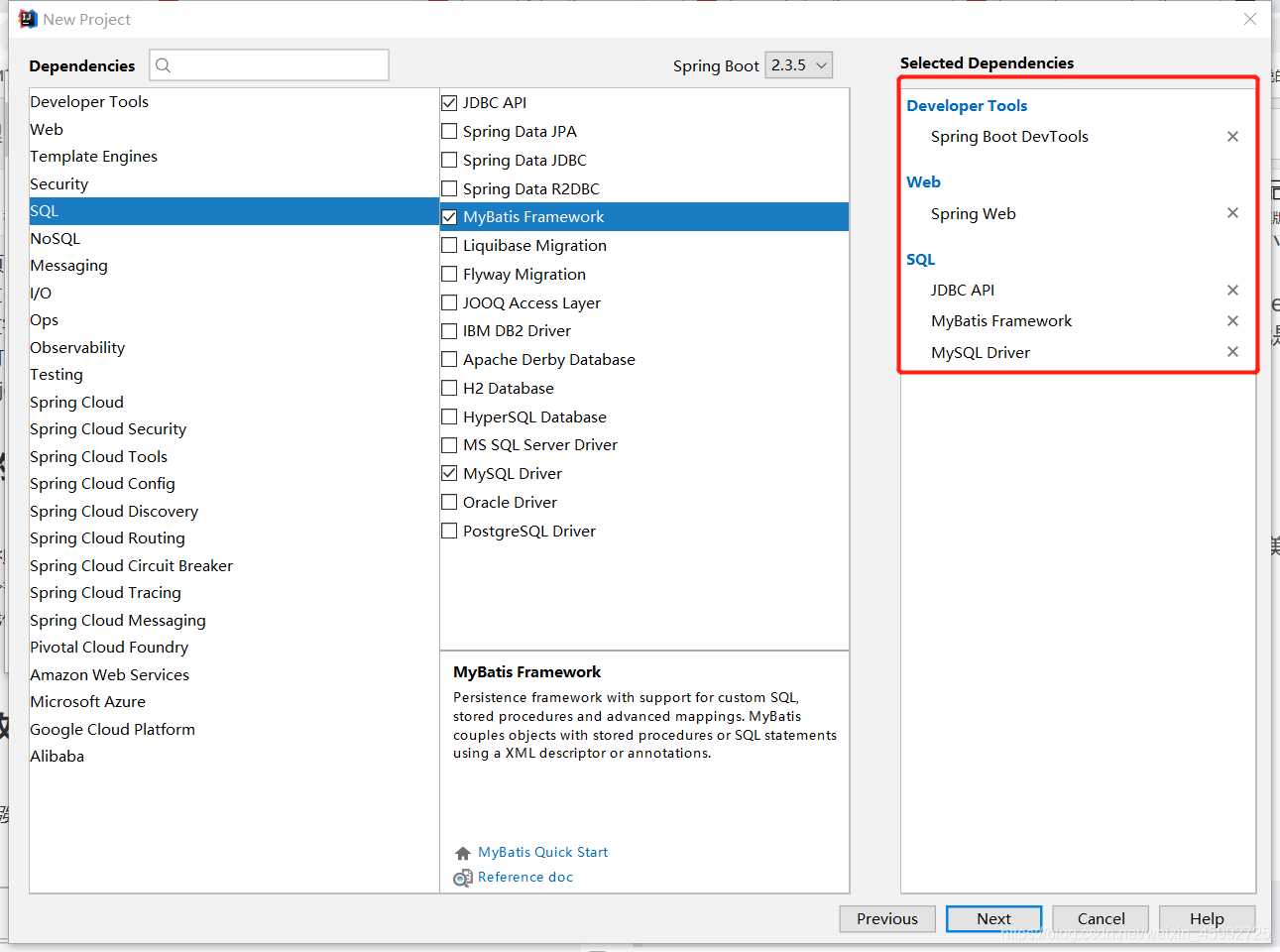The image size is (1280, 952).
Task: Choose the Security category
Action: (x=234, y=183)
